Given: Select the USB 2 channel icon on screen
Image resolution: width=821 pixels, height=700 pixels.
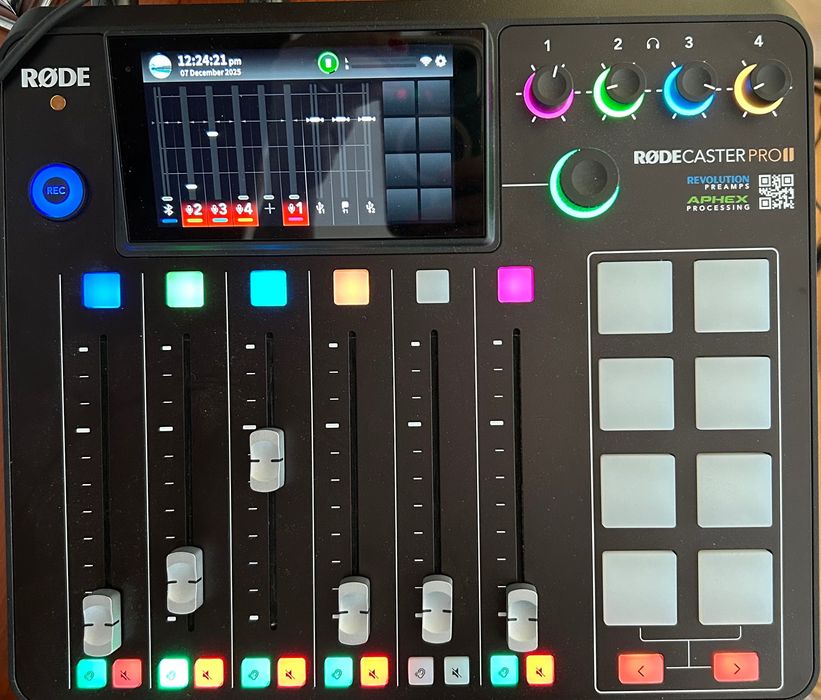Looking at the screenshot, I should click(370, 207).
